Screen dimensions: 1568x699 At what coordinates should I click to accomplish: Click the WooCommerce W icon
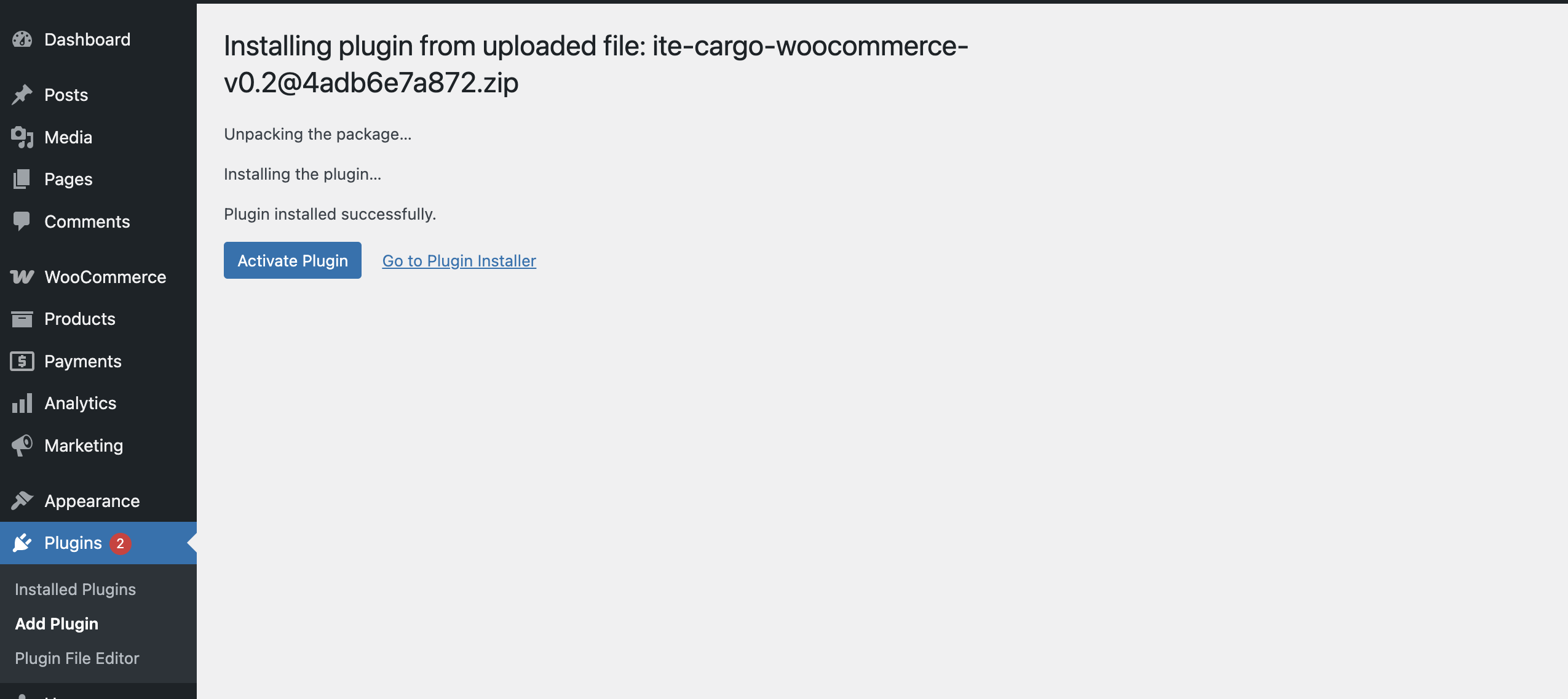point(22,277)
